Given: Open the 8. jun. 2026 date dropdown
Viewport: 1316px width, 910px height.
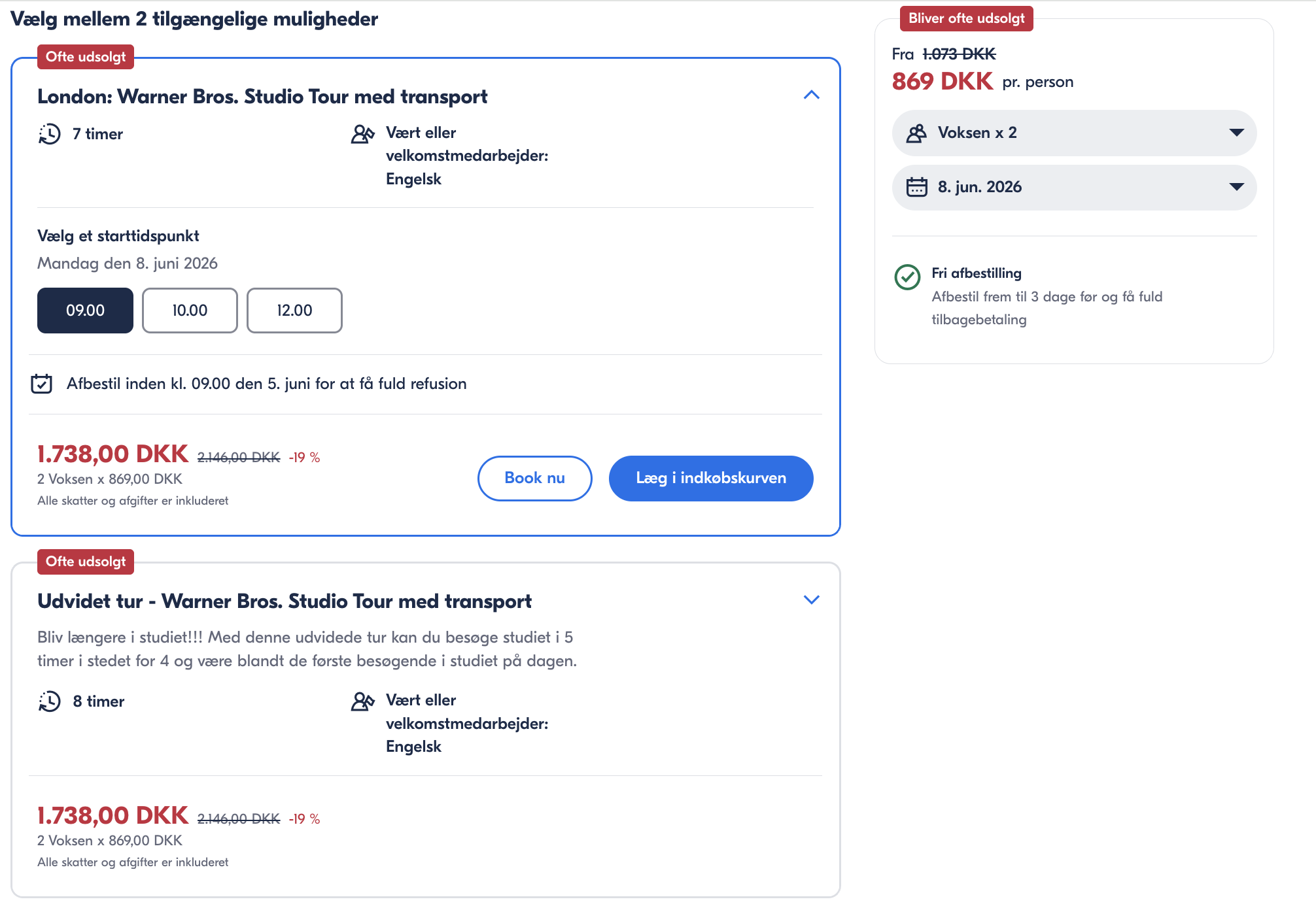Looking at the screenshot, I should coord(1073,187).
